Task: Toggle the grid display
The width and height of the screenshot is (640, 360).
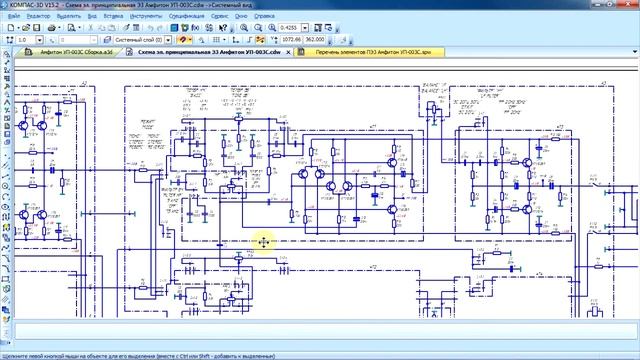Action: 216,40
